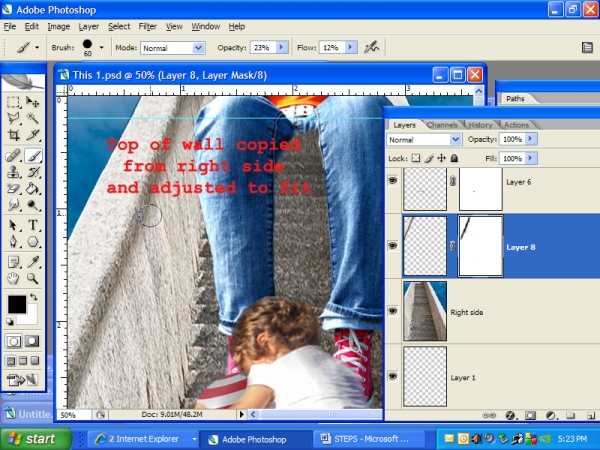Click the Windows start button
The height and width of the screenshot is (450, 600).
[35, 439]
